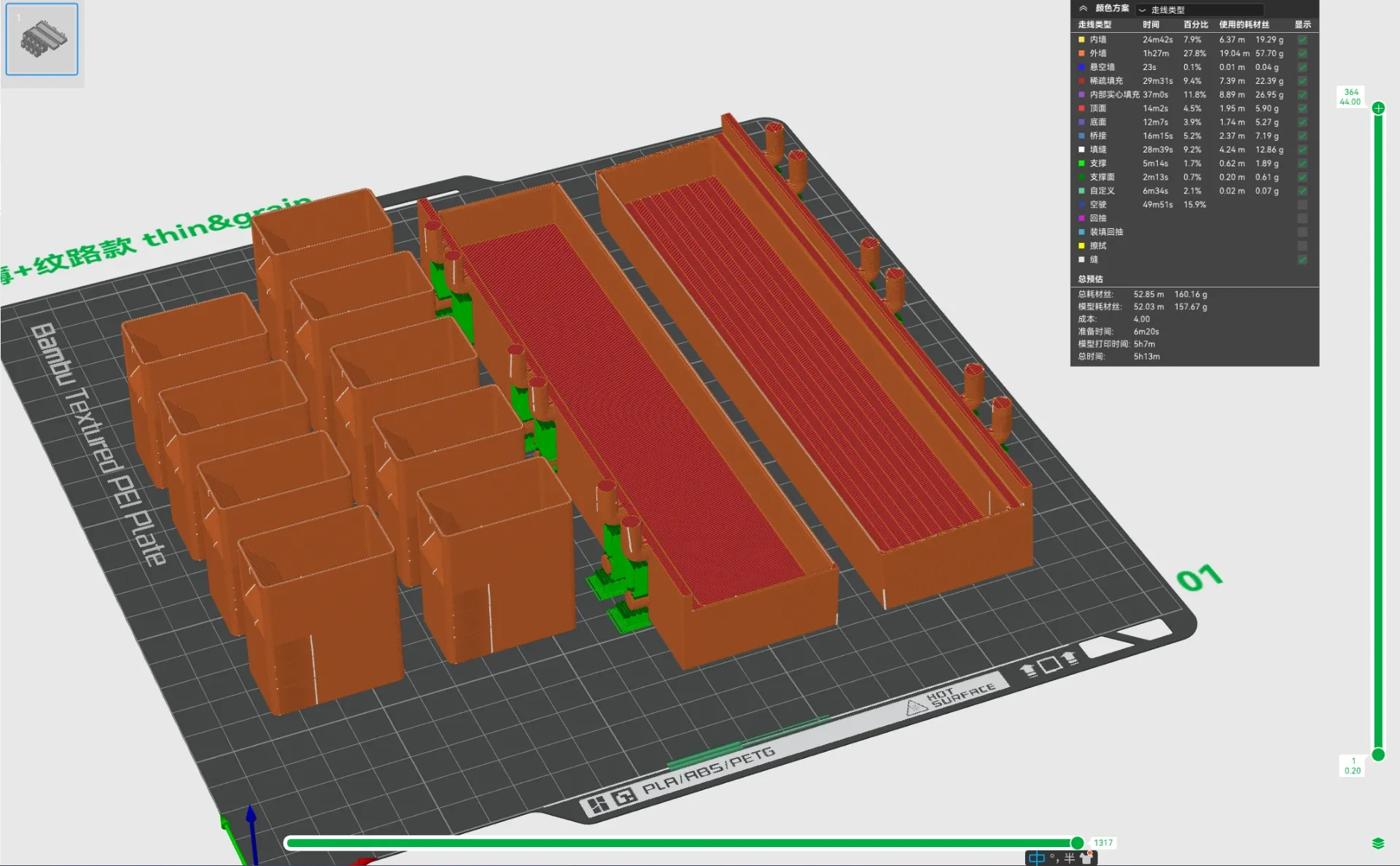The height and width of the screenshot is (866, 1400).
Task: Click the bright green 支撑 color swatch
Action: [x=1082, y=163]
